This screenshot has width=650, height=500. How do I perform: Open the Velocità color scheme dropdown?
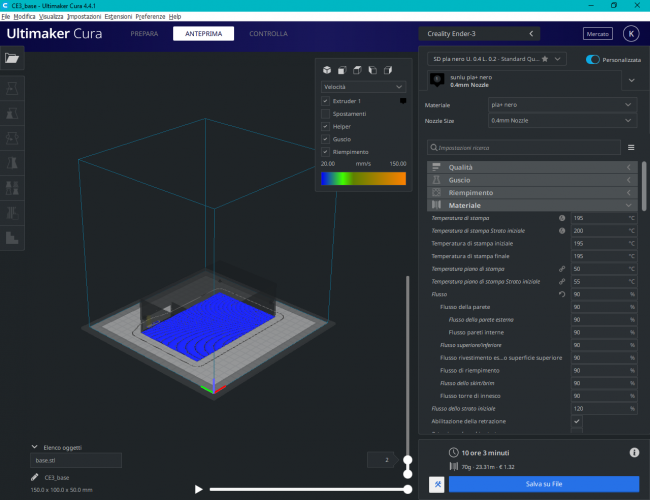point(364,87)
